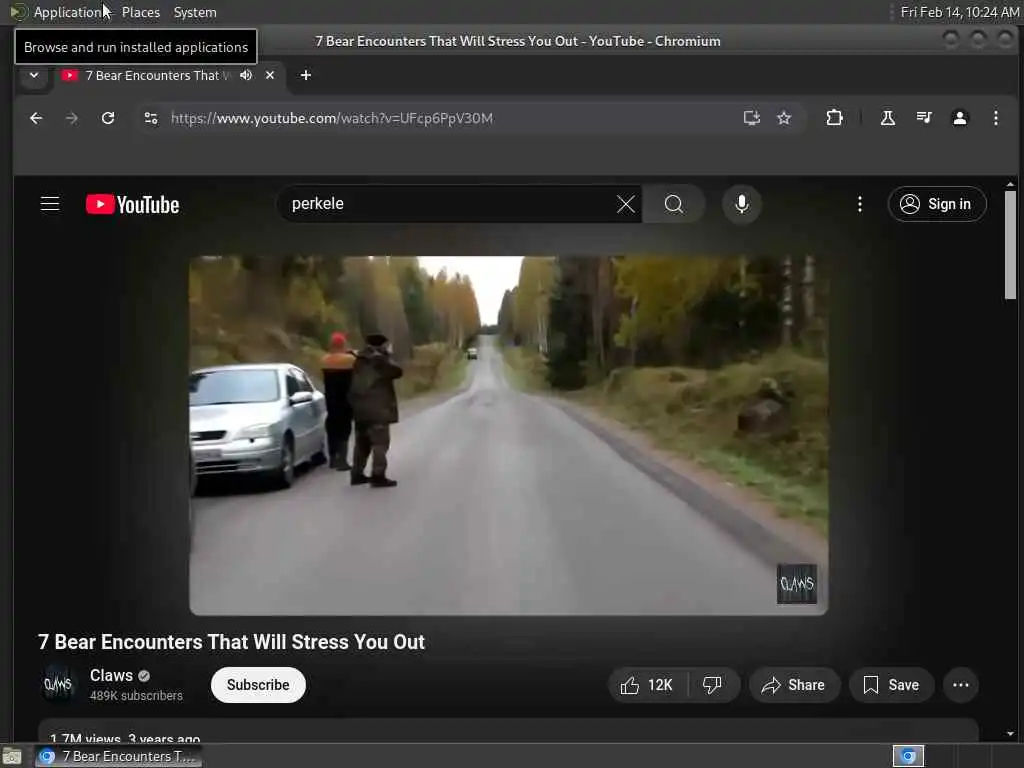The image size is (1024, 768).
Task: Open the media controls icon in toolbar
Action: [923, 118]
